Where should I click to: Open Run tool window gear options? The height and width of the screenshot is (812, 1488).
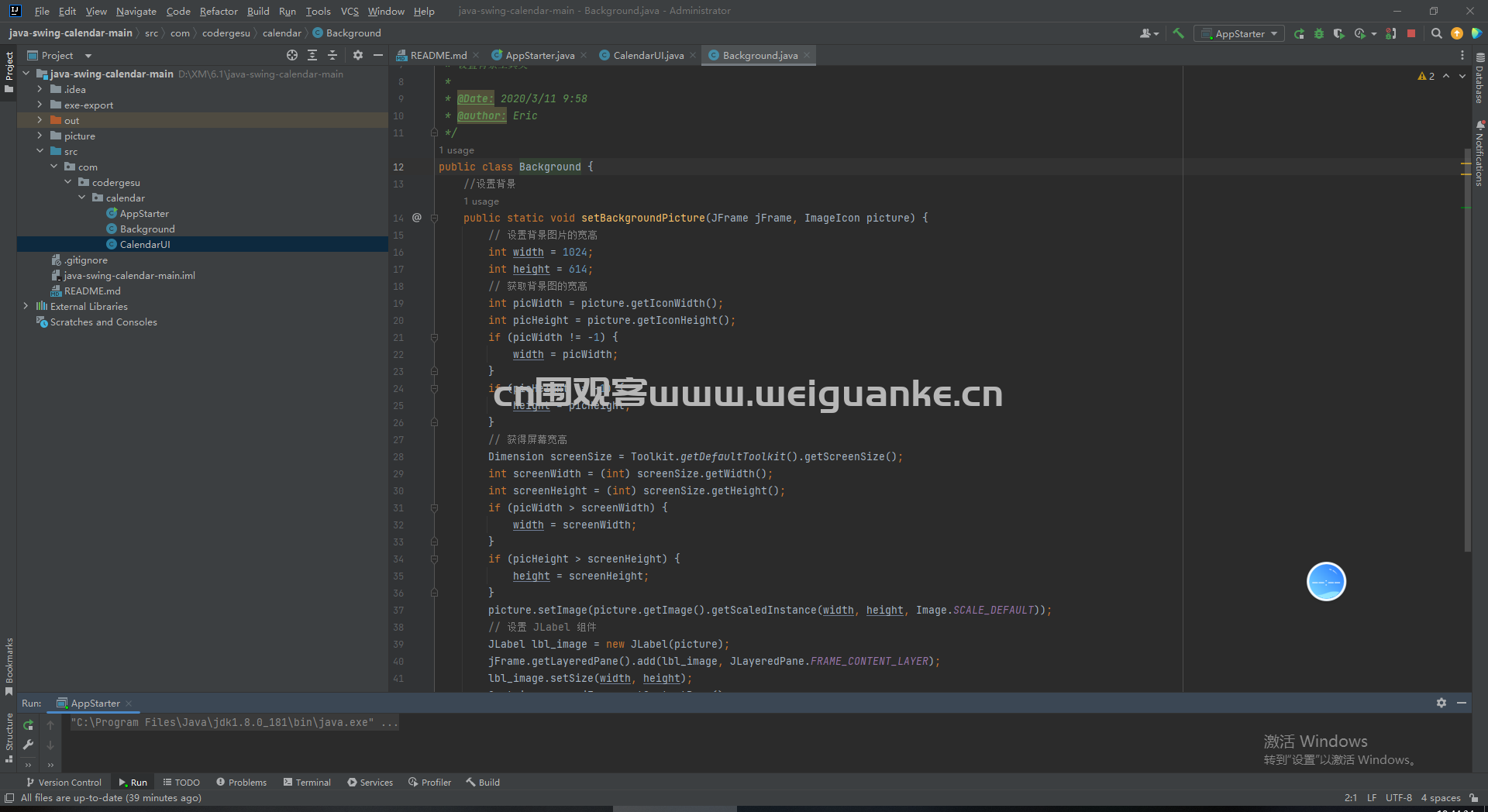1441,703
